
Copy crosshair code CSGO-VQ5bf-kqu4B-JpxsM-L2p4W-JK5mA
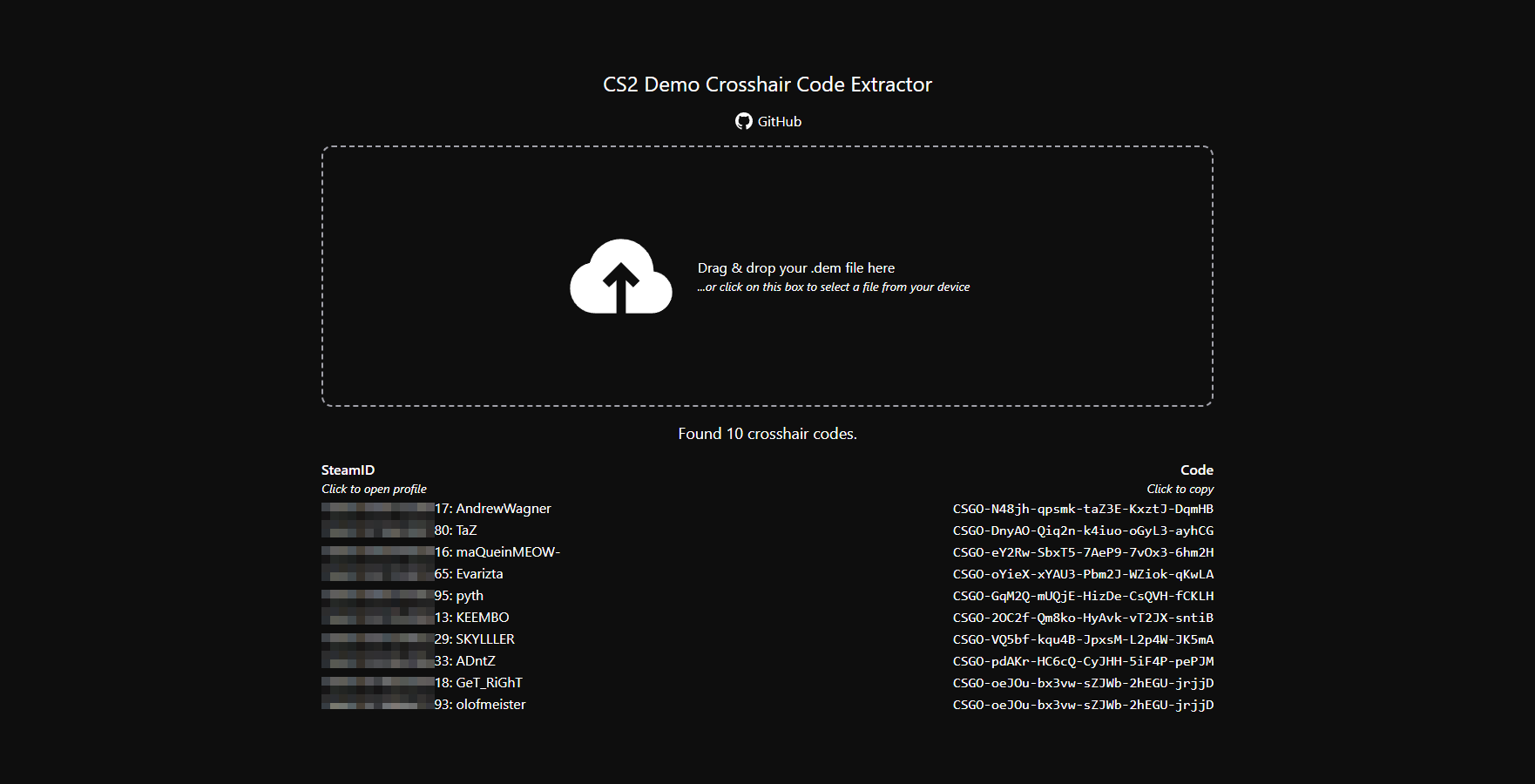1083,639
